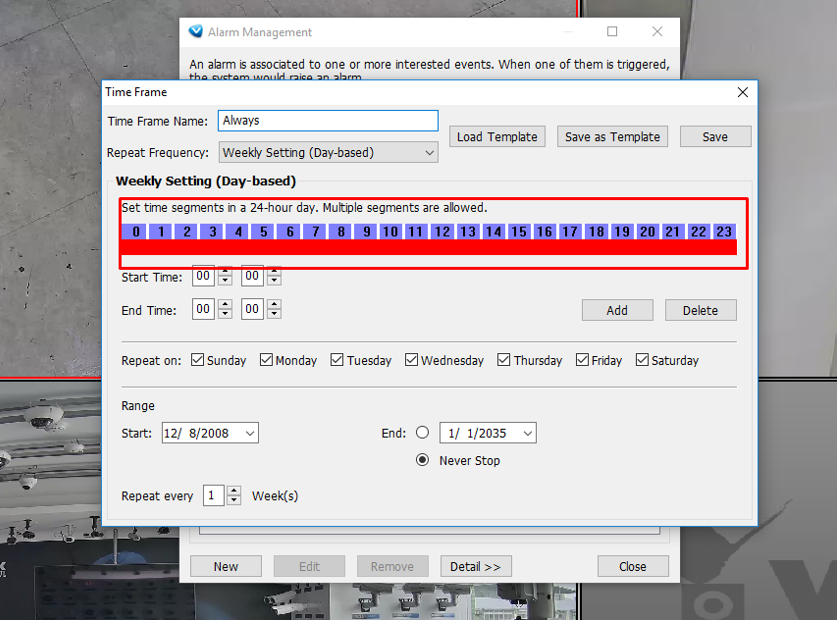Expand the Range Start date picker
This screenshot has height=620, width=837.
click(x=249, y=433)
